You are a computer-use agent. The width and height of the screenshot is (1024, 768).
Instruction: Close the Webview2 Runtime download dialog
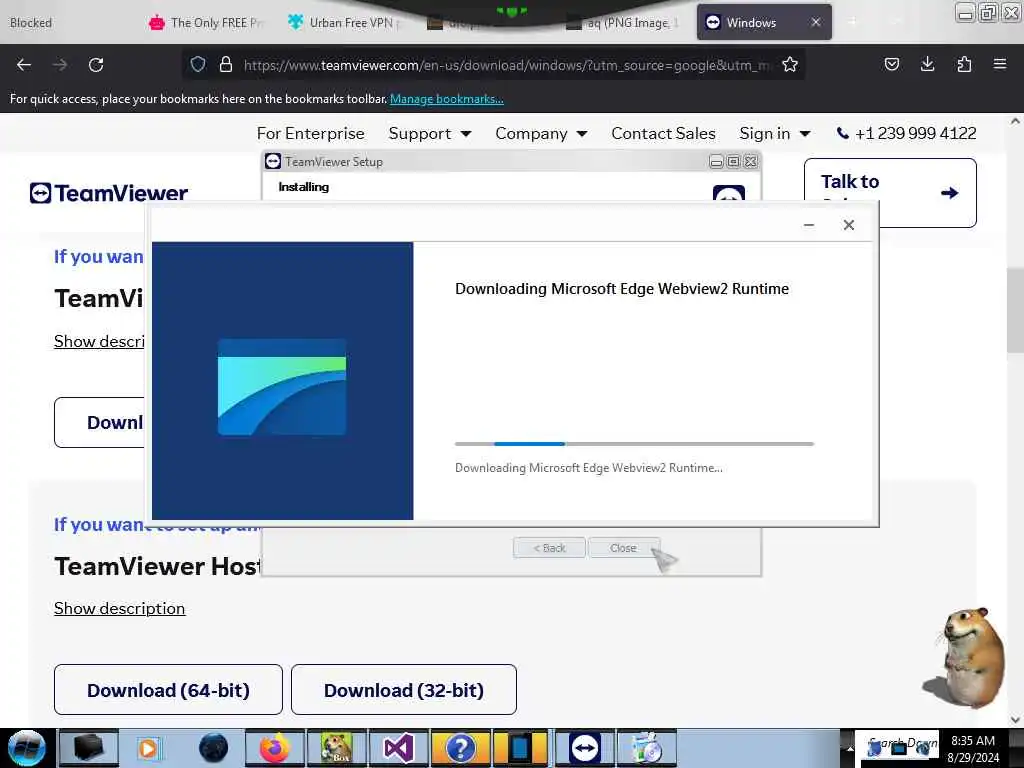[x=848, y=225]
